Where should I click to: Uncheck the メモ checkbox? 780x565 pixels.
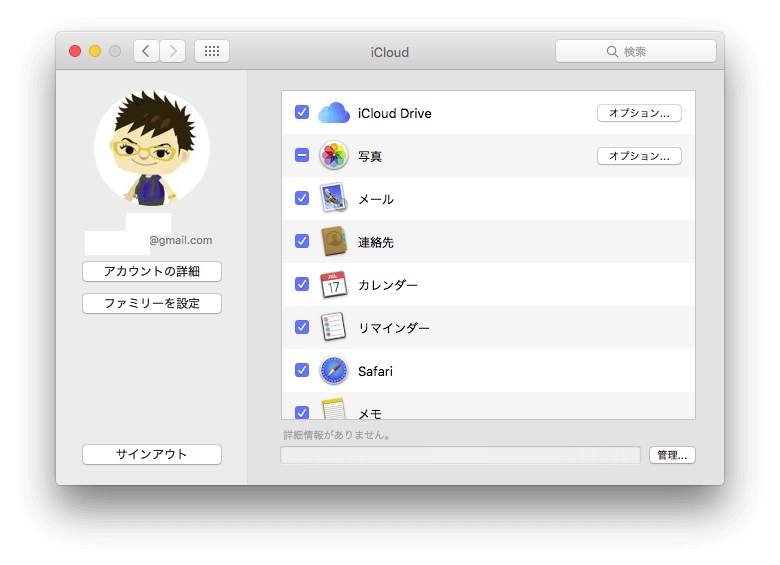click(302, 412)
